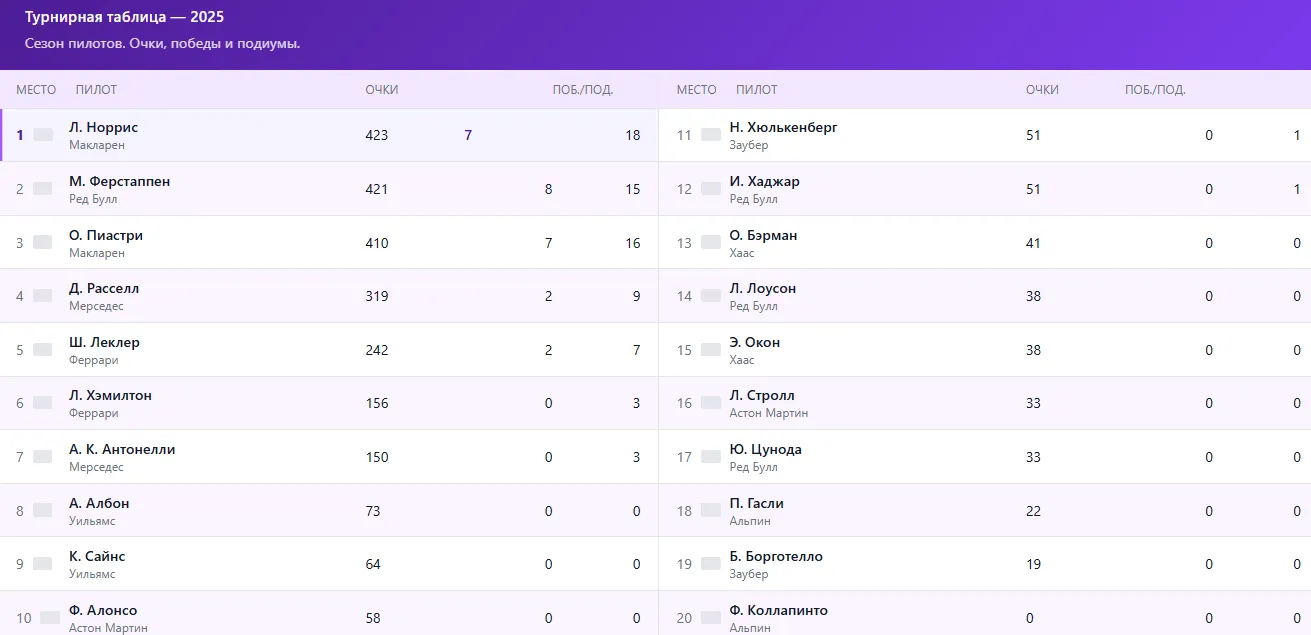Select driver name А. Албон
This screenshot has height=635, width=1311.
(99, 503)
